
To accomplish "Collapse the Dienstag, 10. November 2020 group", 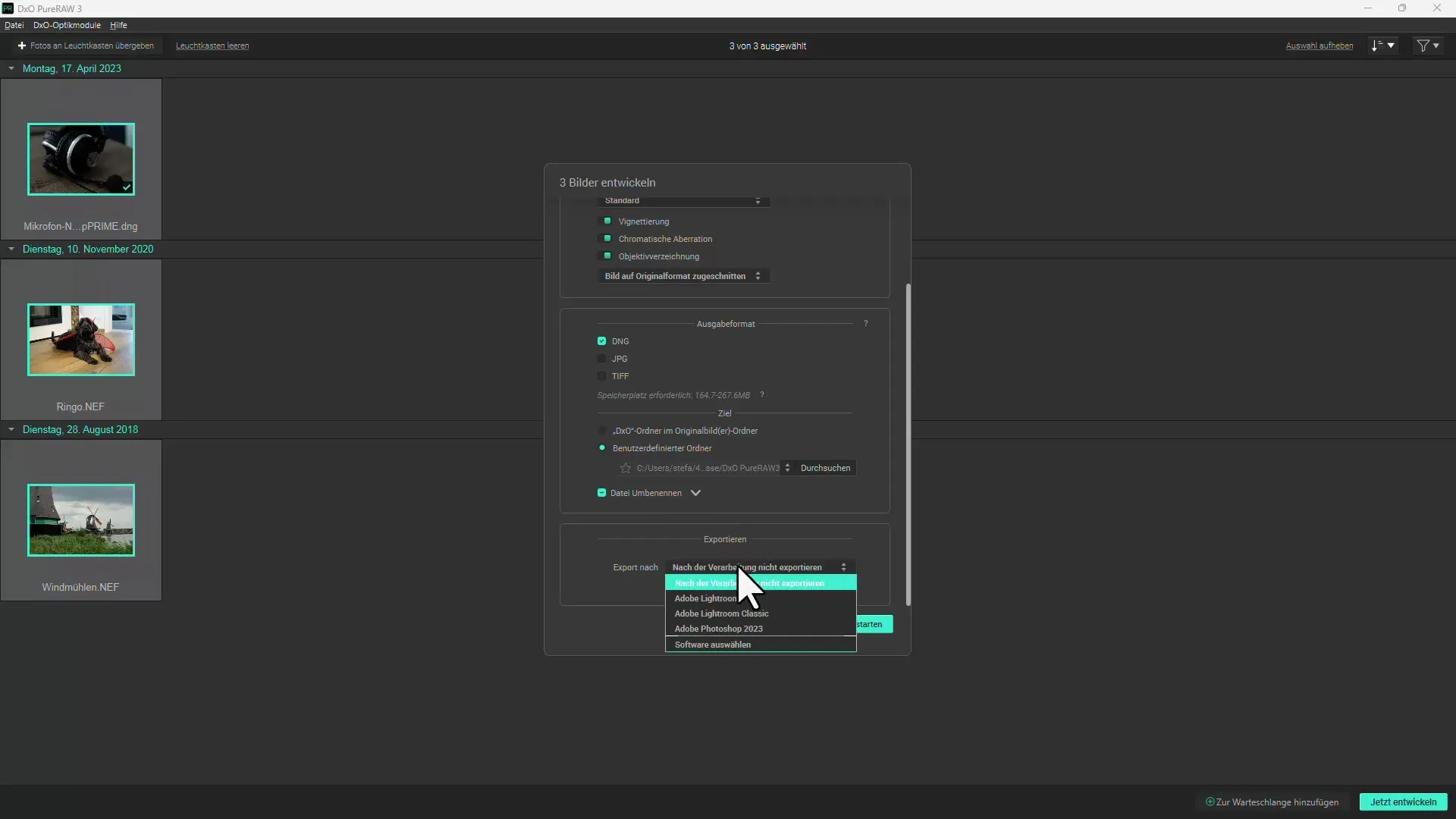I will point(11,249).
